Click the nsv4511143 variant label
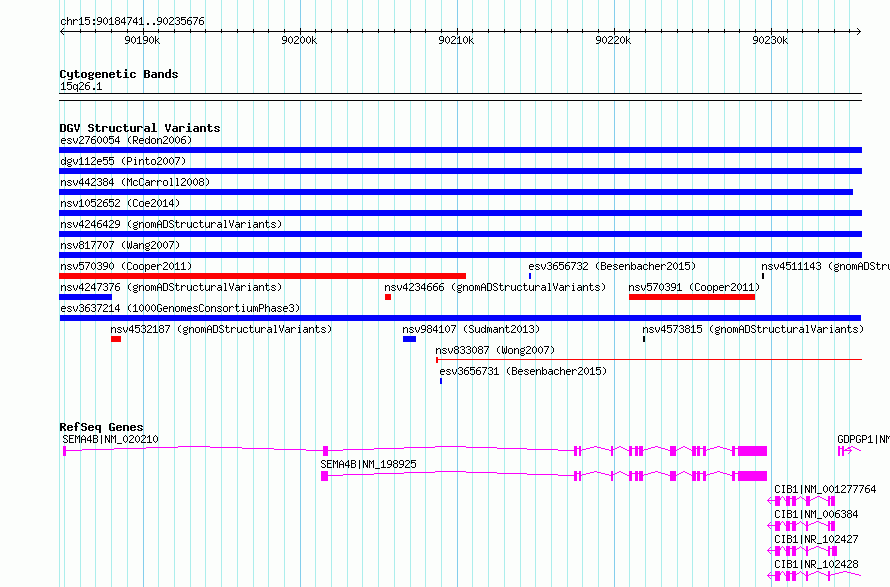Screen dimensions: 890x587 pyautogui.click(x=825, y=266)
